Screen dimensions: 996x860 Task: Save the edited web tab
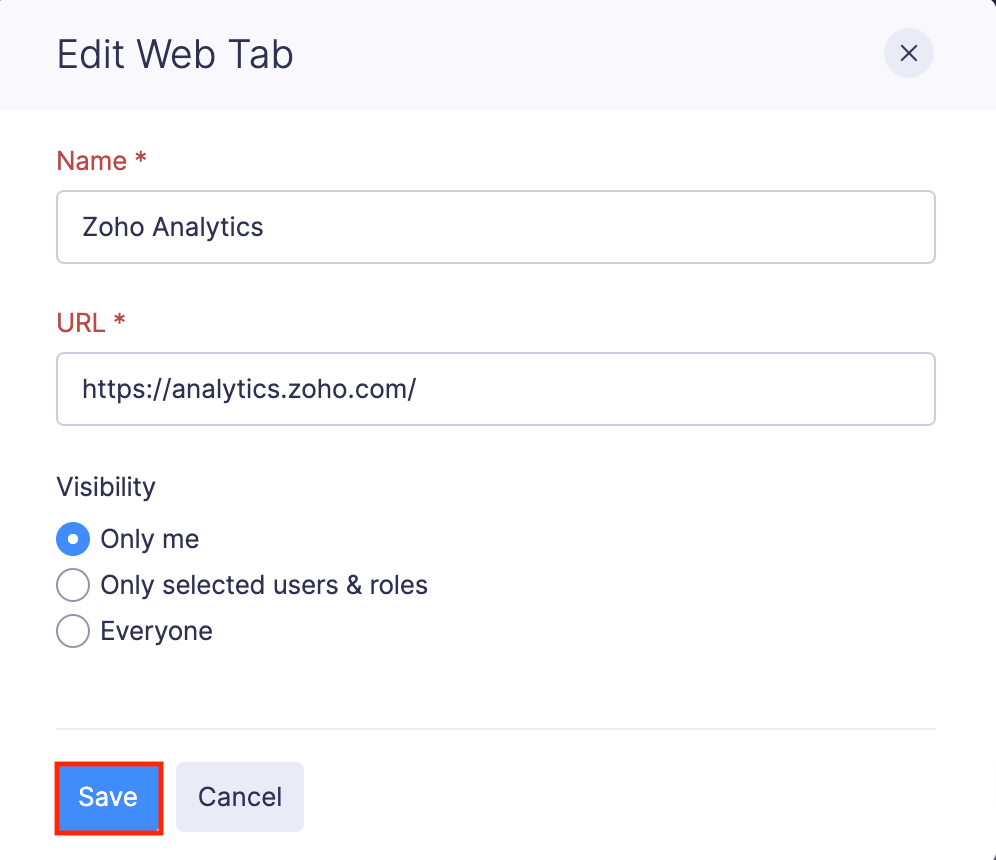point(108,797)
